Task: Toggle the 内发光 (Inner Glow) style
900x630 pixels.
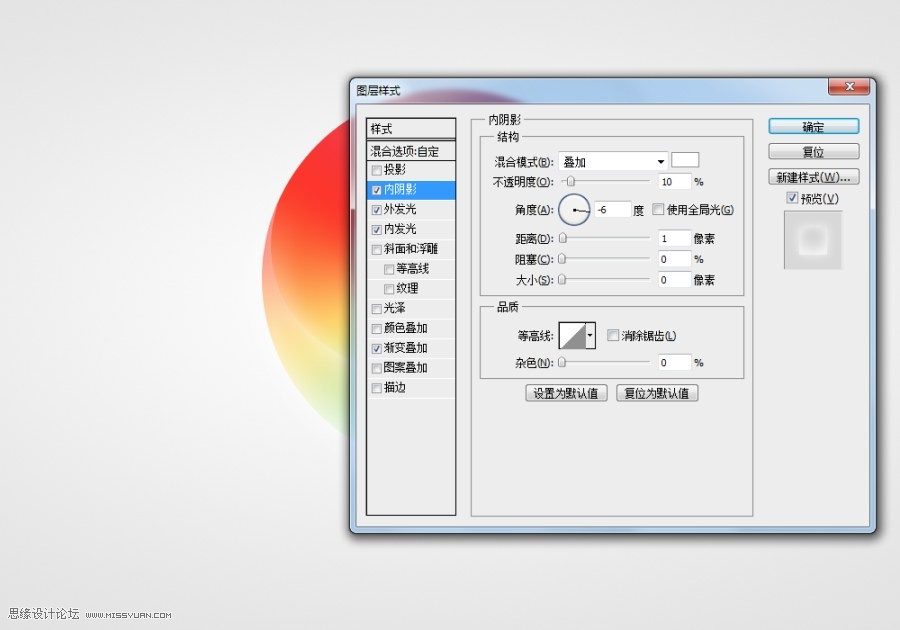Action: pyautogui.click(x=377, y=229)
